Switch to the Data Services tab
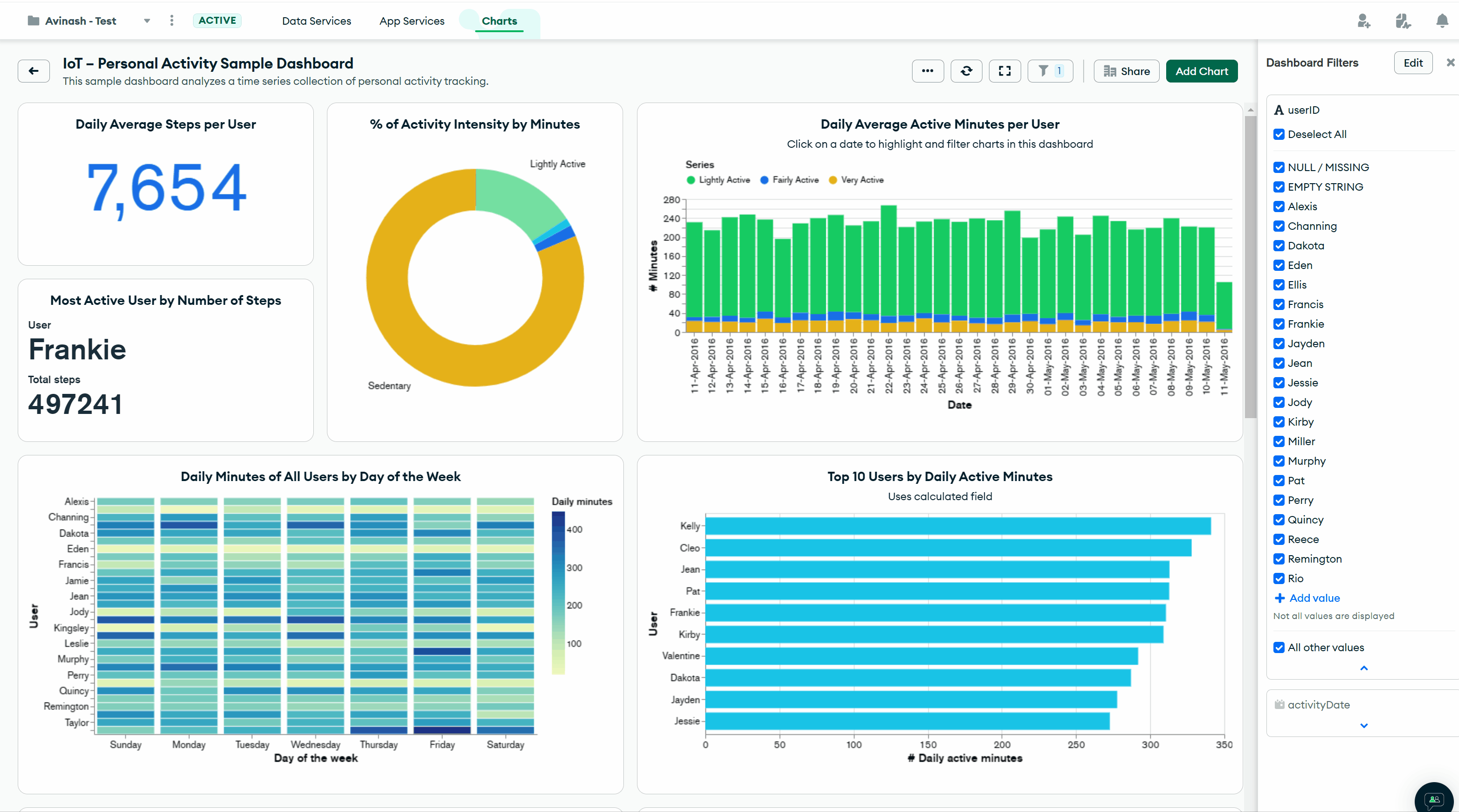This screenshot has height=812, width=1459. pyautogui.click(x=317, y=20)
